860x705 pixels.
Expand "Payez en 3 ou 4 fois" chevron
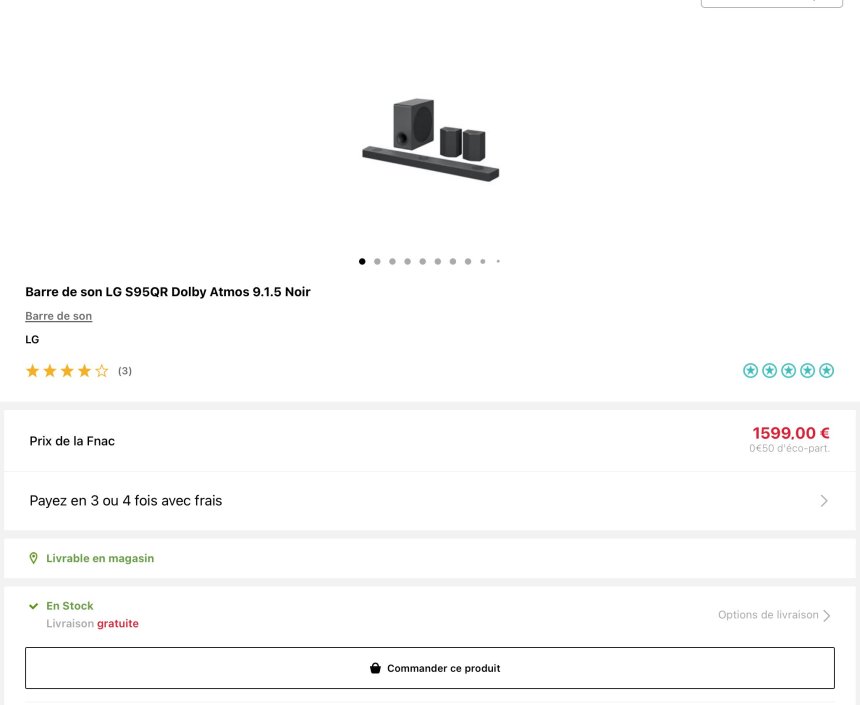[824, 501]
